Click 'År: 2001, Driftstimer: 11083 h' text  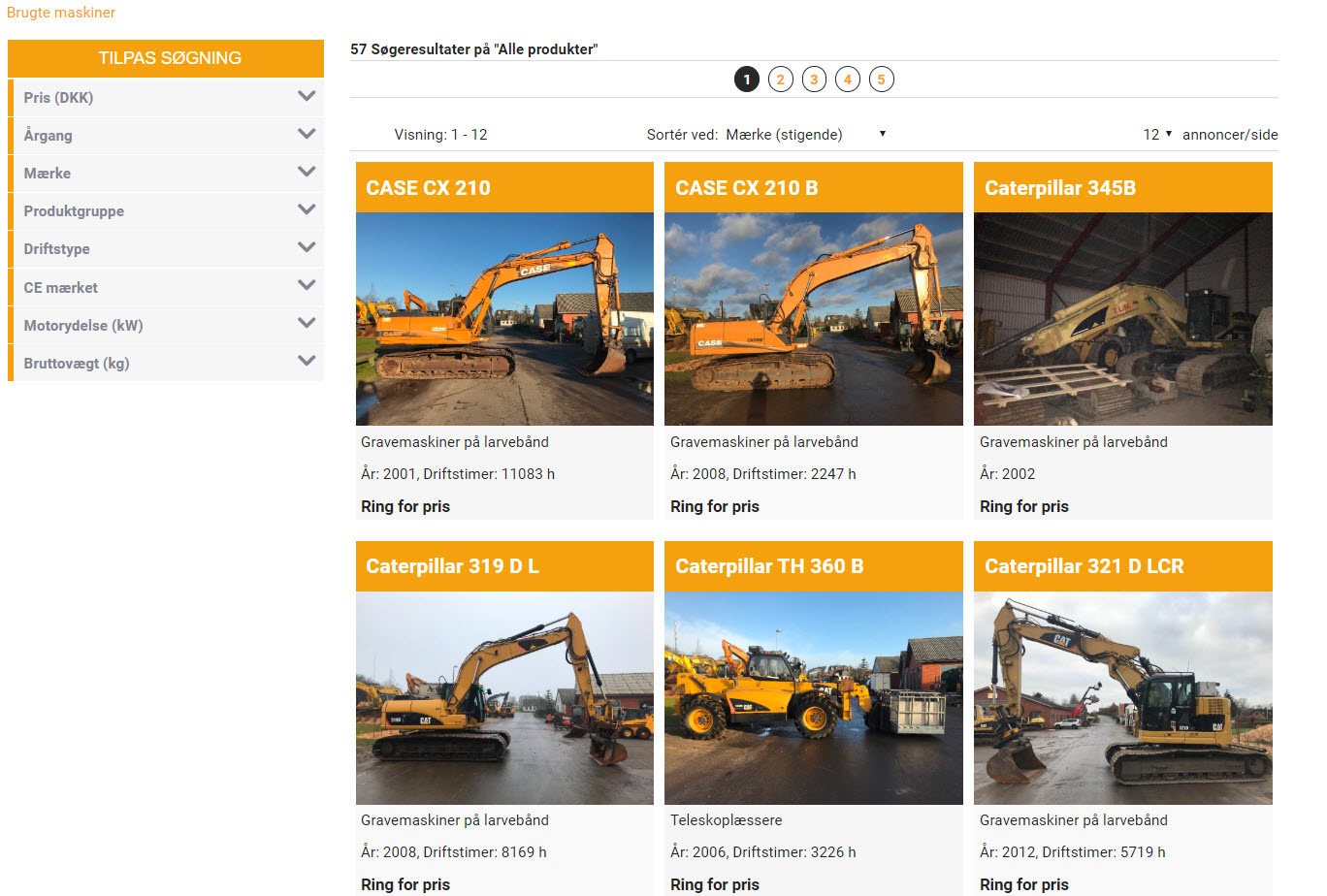click(458, 474)
